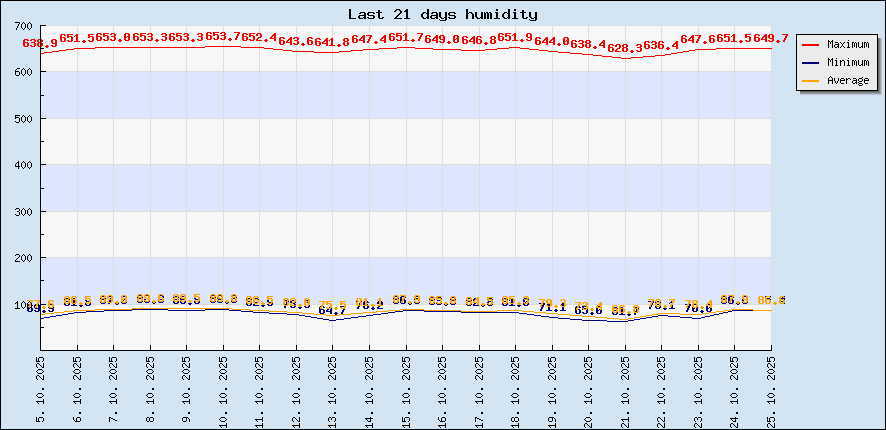This screenshot has height=430, width=886.
Task: Select the Minimum legend label
Action: tap(848, 63)
